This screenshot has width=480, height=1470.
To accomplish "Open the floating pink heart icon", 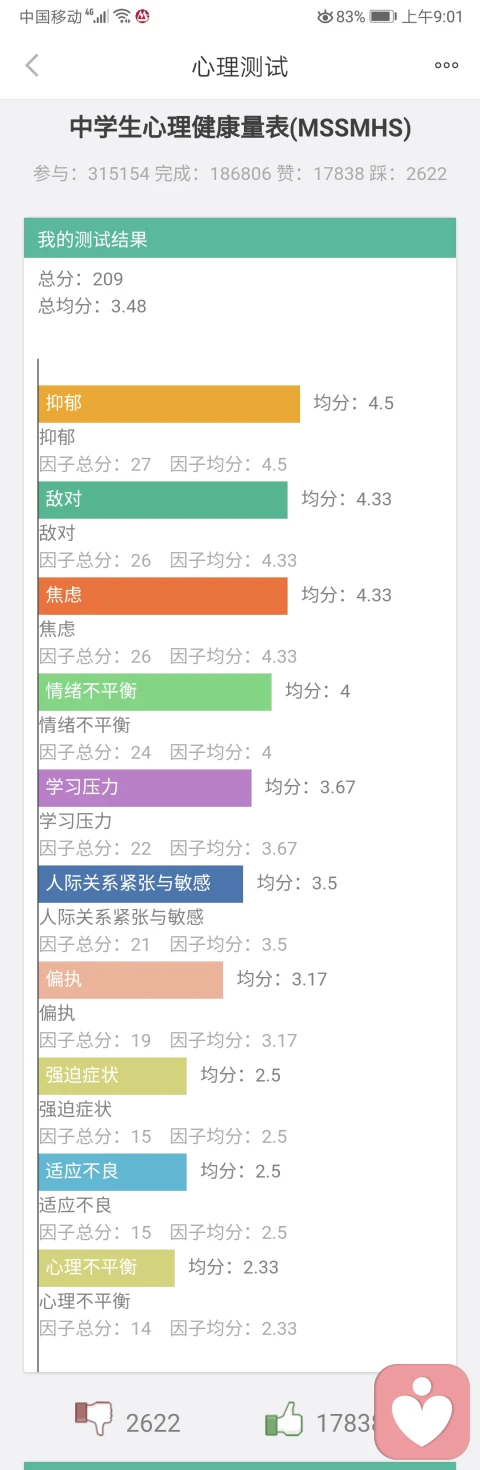I will click(422, 1411).
